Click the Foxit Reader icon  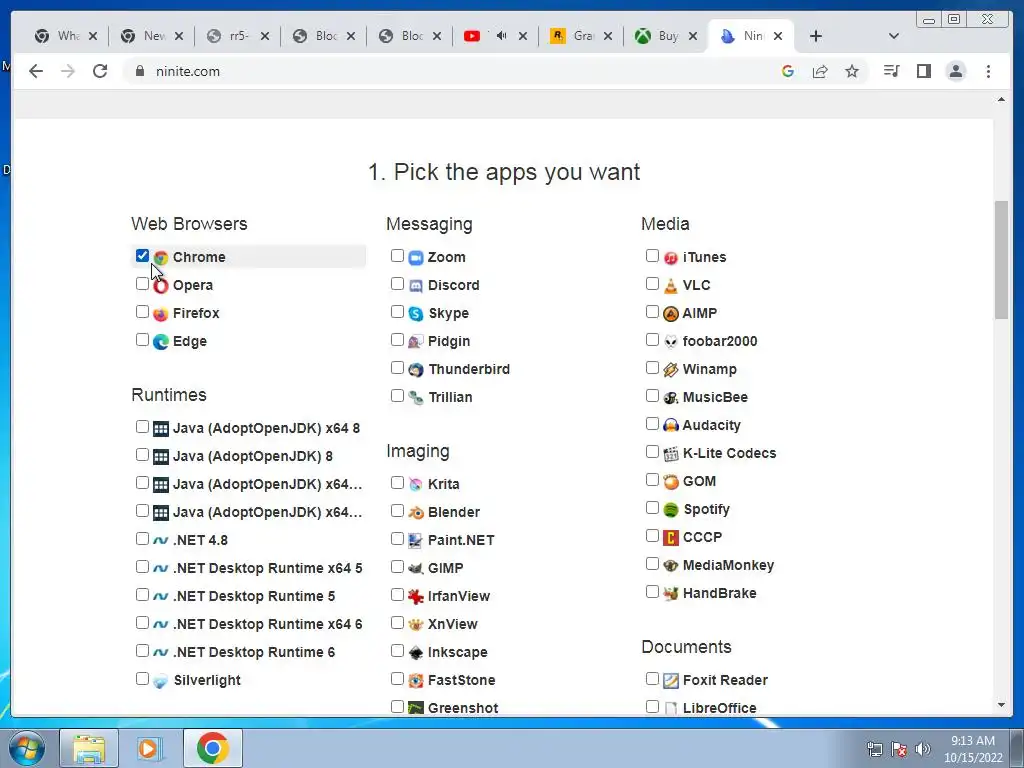671,680
